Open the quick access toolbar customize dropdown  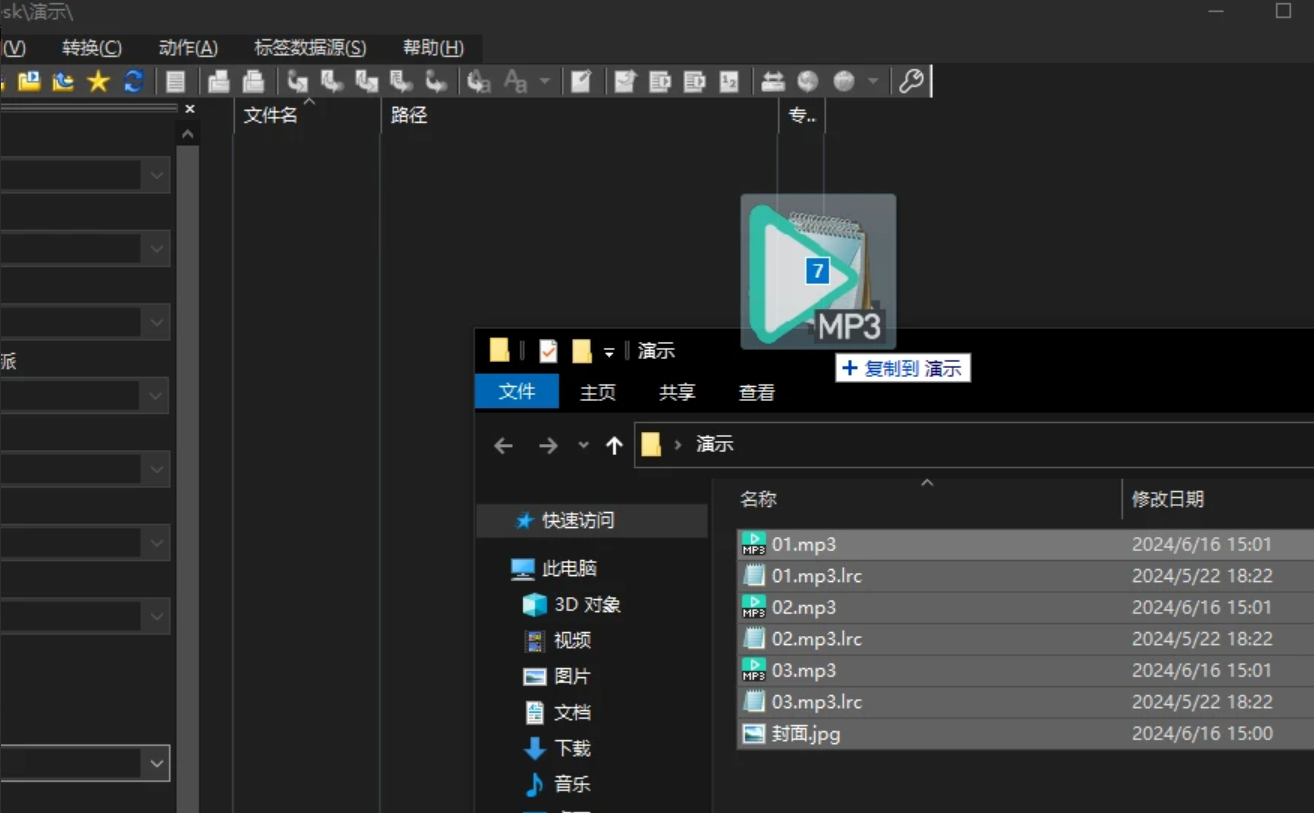[608, 352]
